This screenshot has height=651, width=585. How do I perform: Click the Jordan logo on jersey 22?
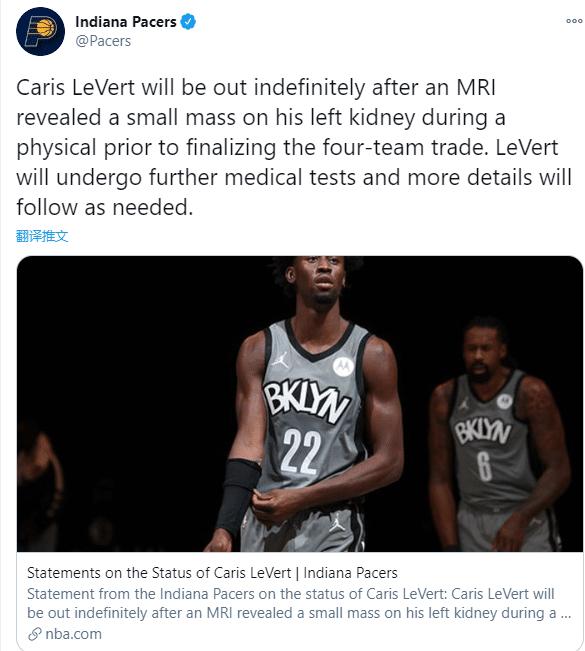click(x=281, y=360)
